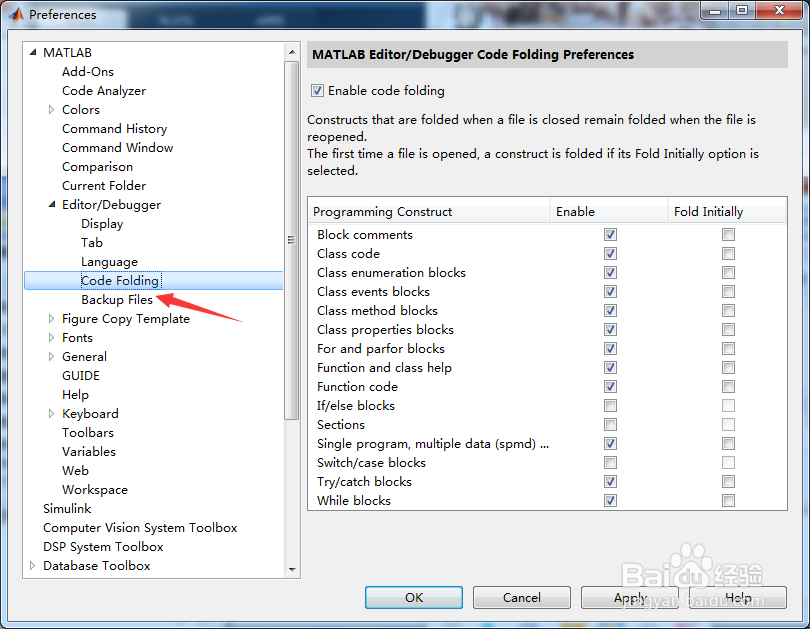Enable folding for Switch/case blocks
This screenshot has height=629, width=810.
pos(610,463)
